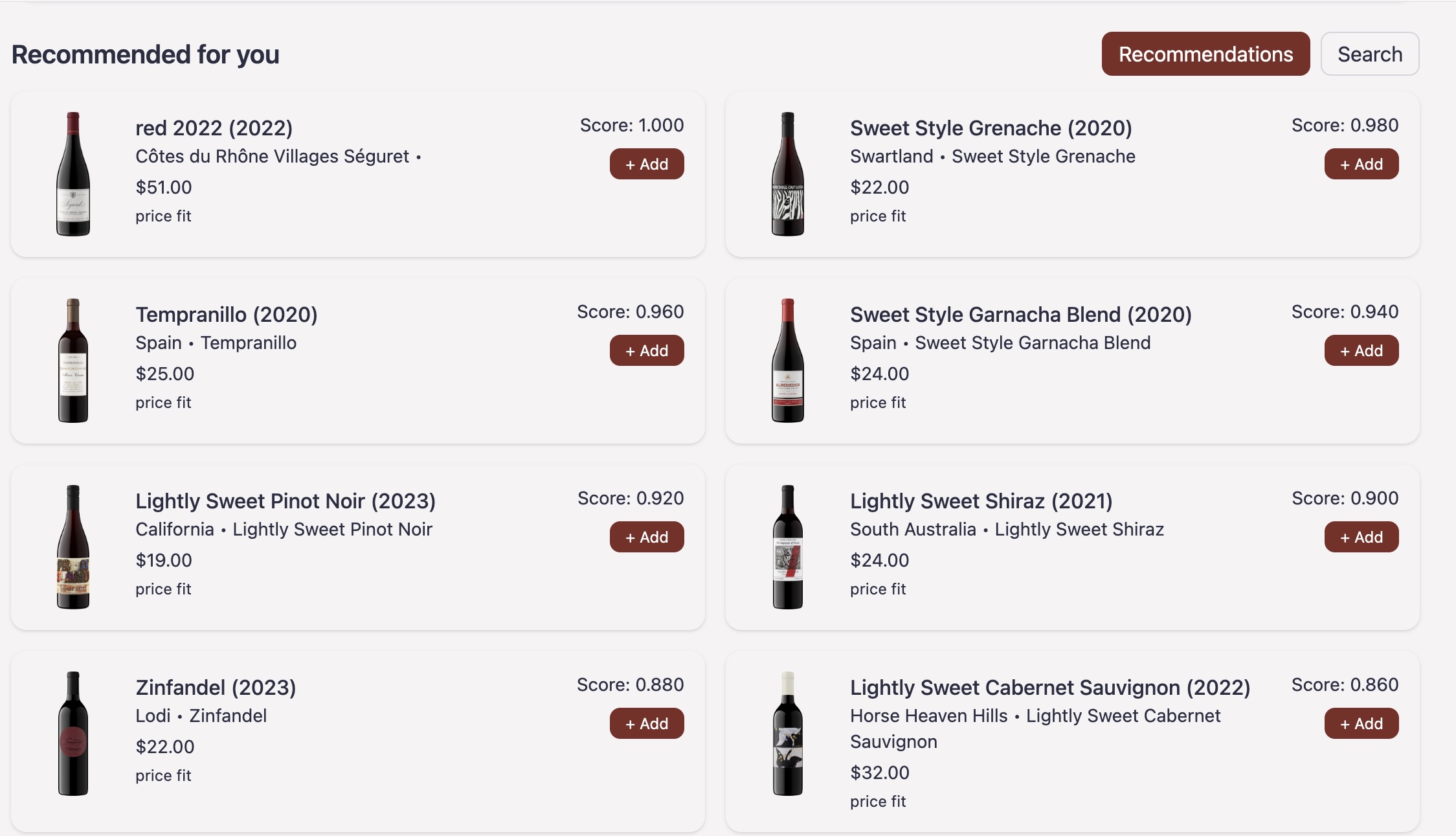Add Lightly Sweet Cabernet Sauvignon (2022)

point(1361,724)
